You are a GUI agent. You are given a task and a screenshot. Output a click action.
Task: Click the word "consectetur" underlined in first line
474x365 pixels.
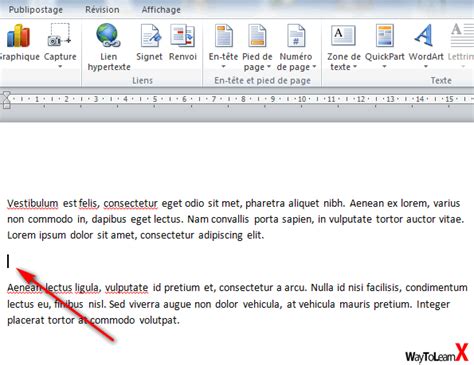tap(130, 203)
